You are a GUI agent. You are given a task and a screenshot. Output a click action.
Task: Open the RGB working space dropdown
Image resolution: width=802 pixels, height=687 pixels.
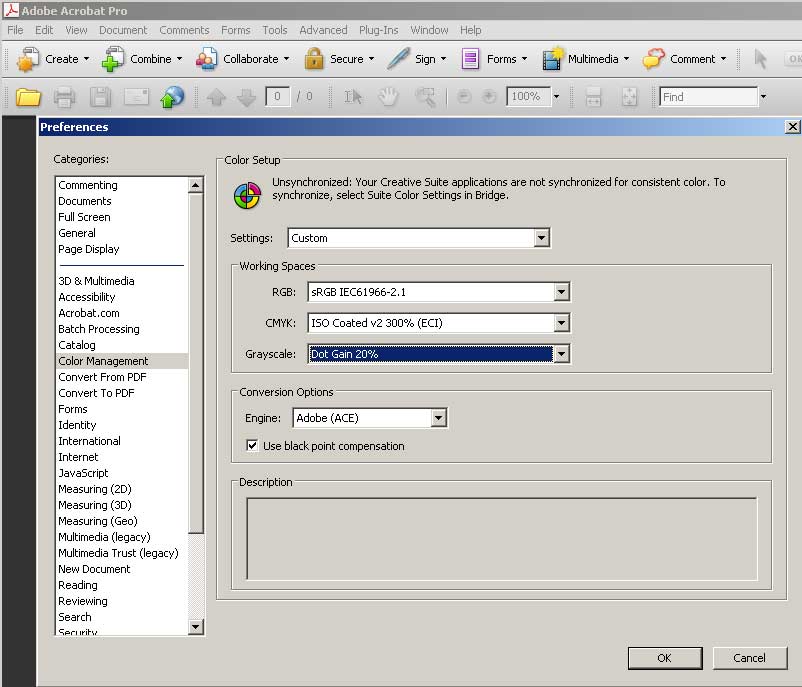pyautogui.click(x=561, y=292)
